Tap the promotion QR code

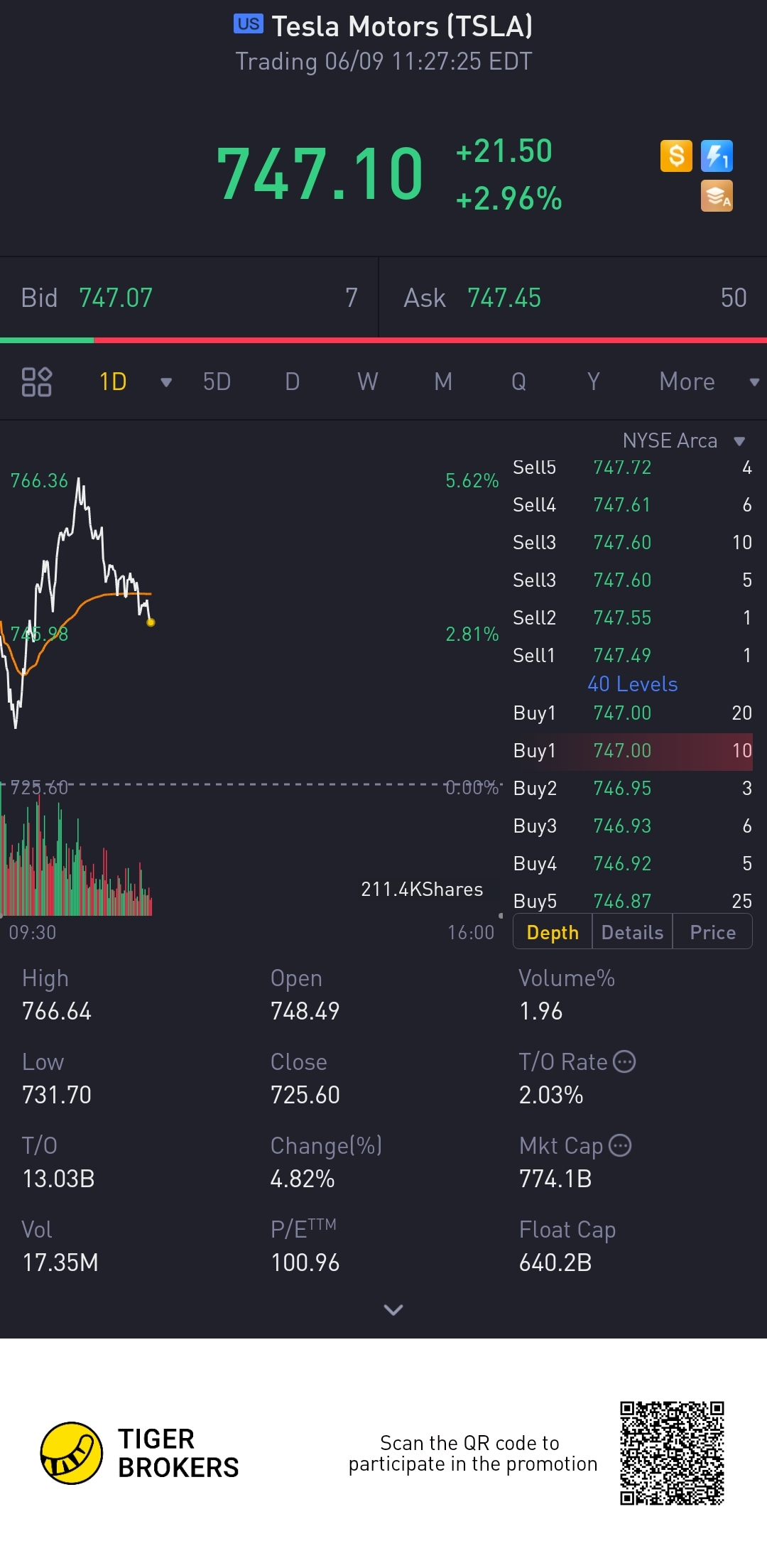tap(671, 1453)
